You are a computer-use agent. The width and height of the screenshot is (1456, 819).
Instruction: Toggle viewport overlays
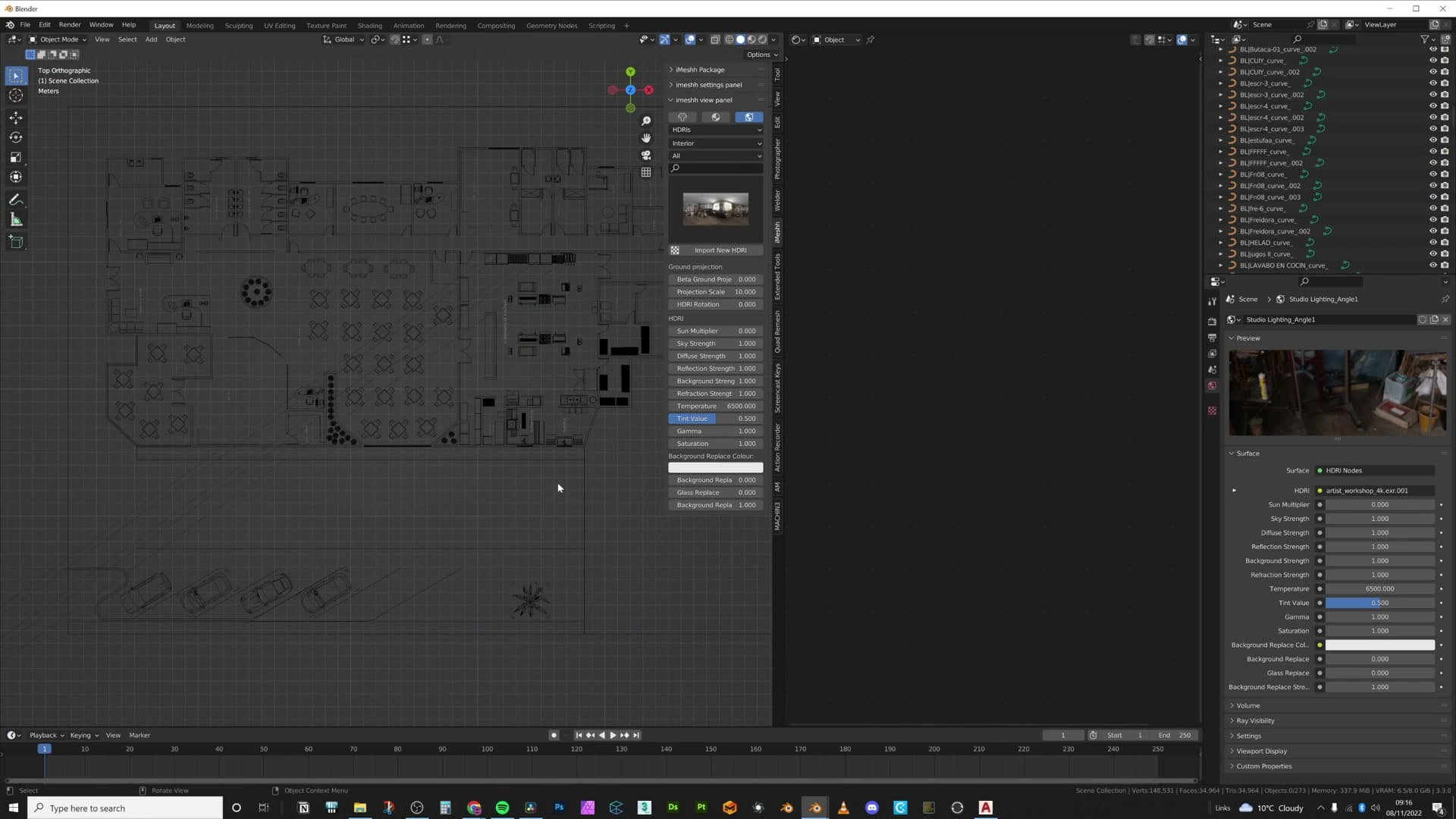tap(690, 40)
